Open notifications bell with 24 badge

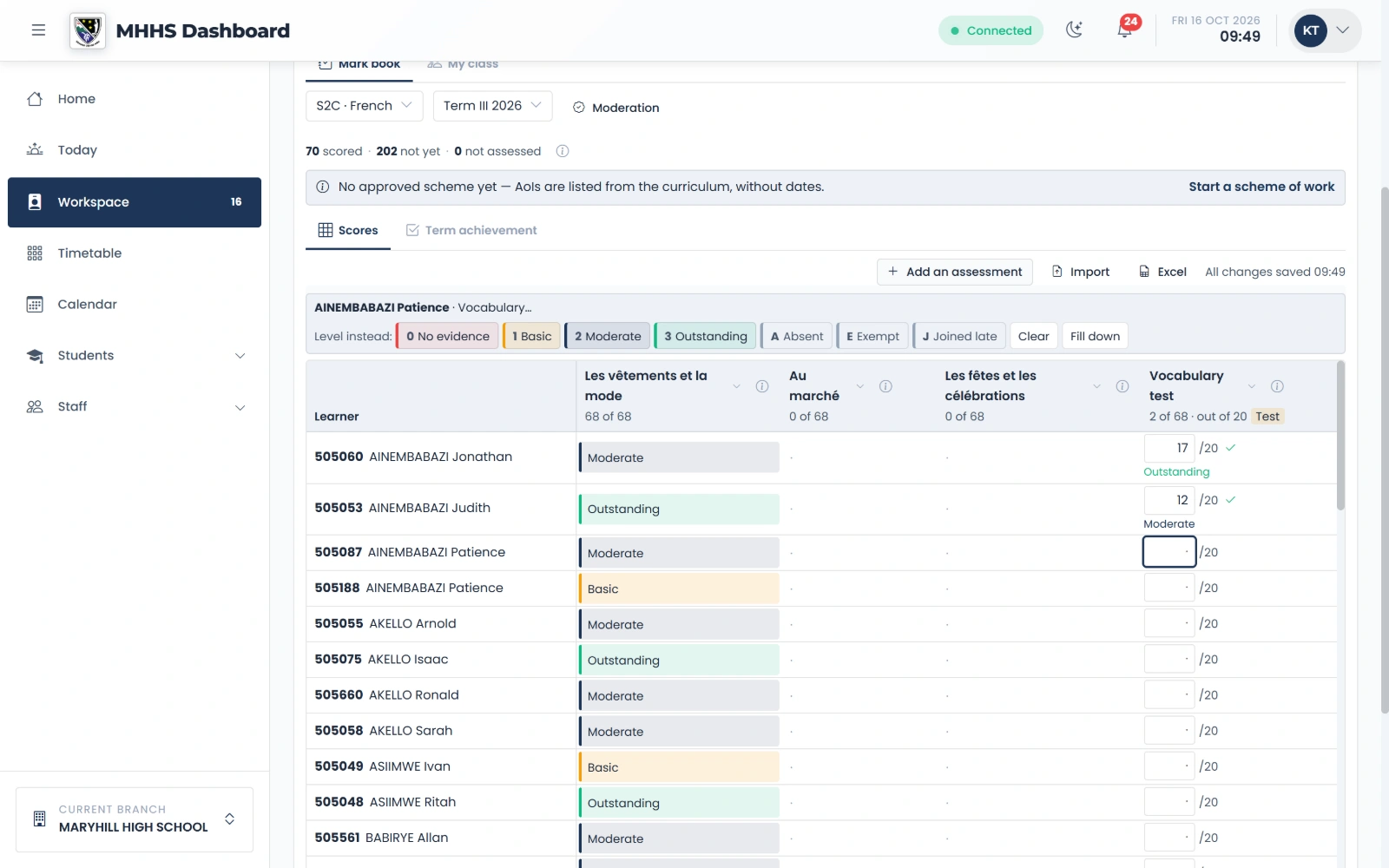click(x=1125, y=30)
